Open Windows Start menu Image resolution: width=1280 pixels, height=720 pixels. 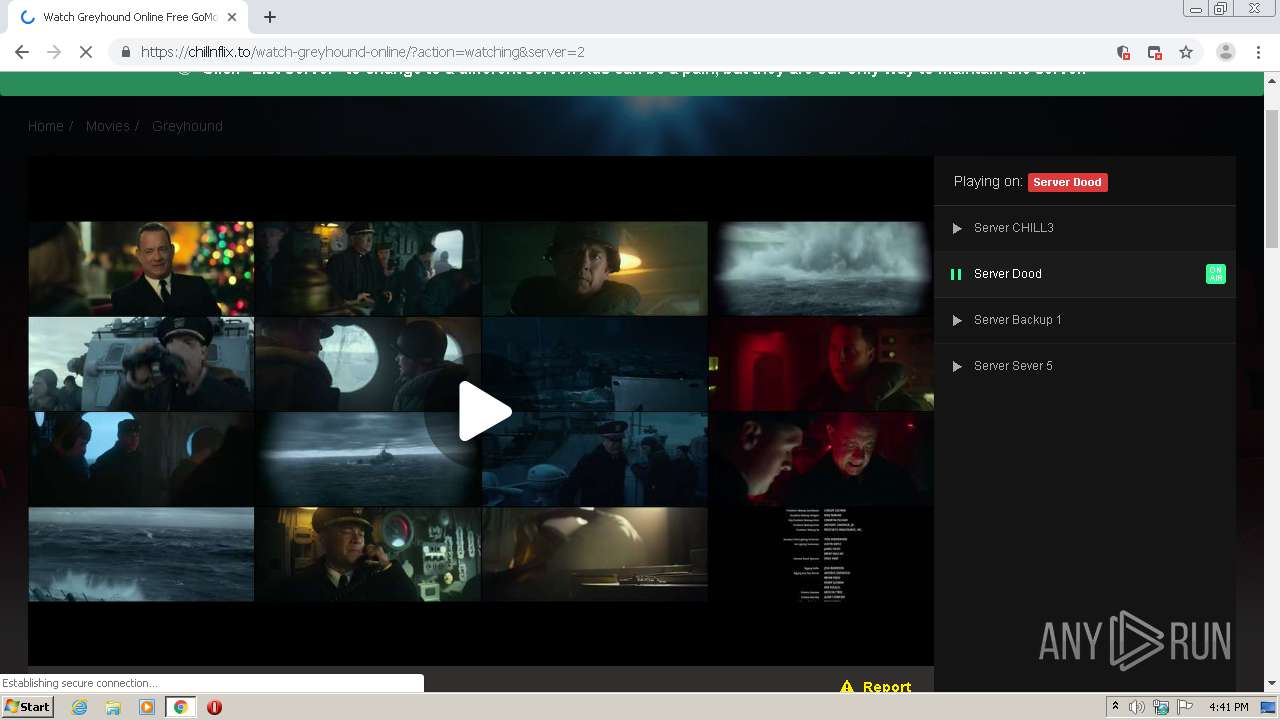[27, 707]
